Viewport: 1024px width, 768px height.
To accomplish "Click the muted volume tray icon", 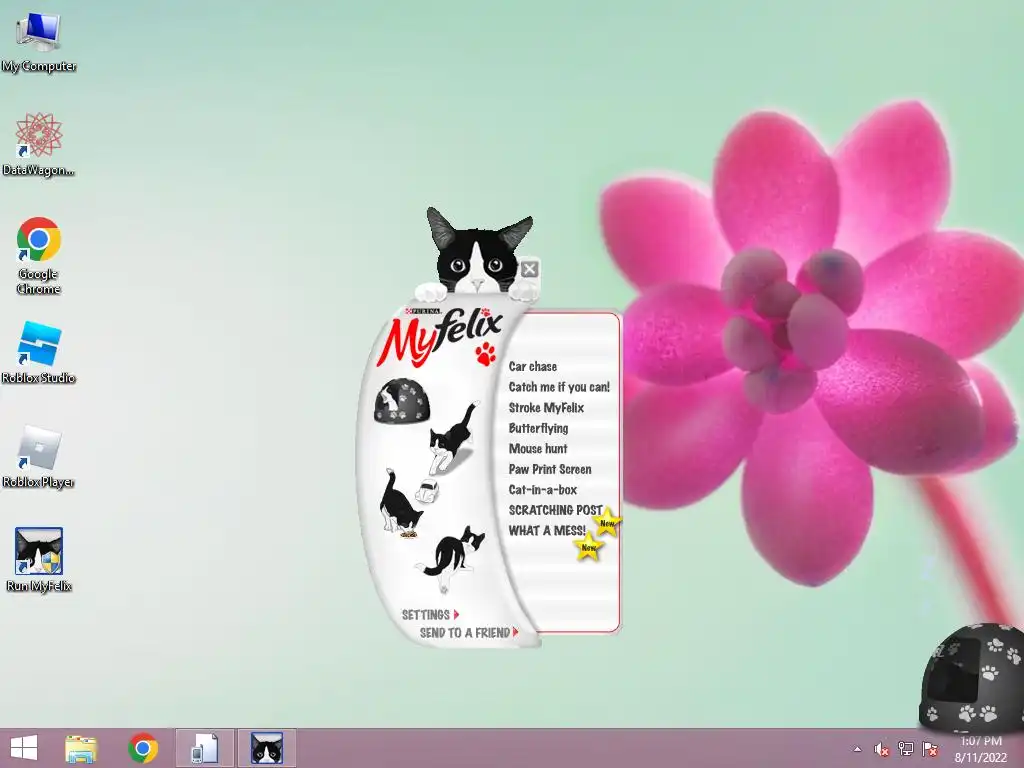I will tap(882, 749).
